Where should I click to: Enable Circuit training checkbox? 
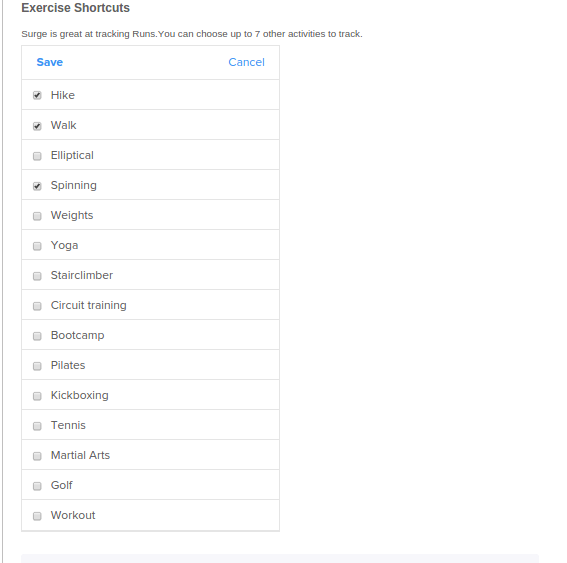[37, 306]
